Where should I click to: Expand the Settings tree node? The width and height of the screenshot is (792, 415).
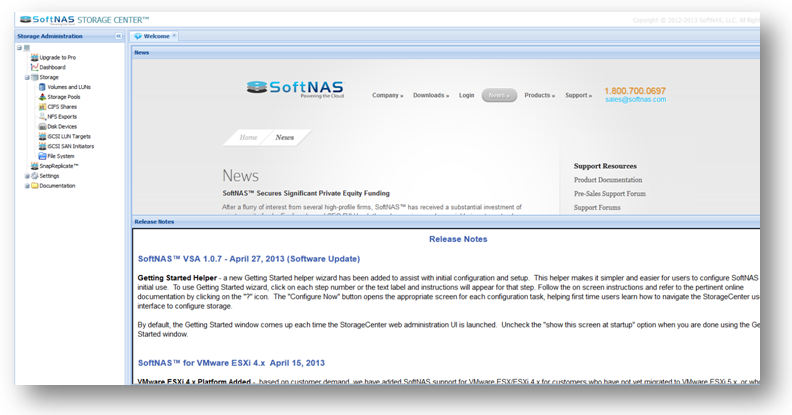pyautogui.click(x=27, y=176)
